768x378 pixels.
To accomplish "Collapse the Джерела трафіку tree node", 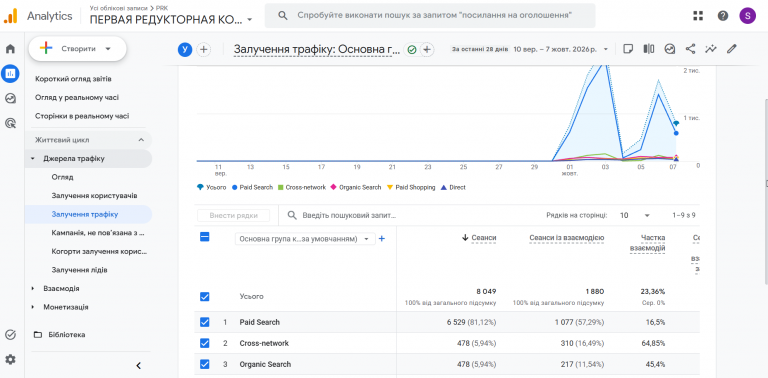I will (x=33, y=159).
